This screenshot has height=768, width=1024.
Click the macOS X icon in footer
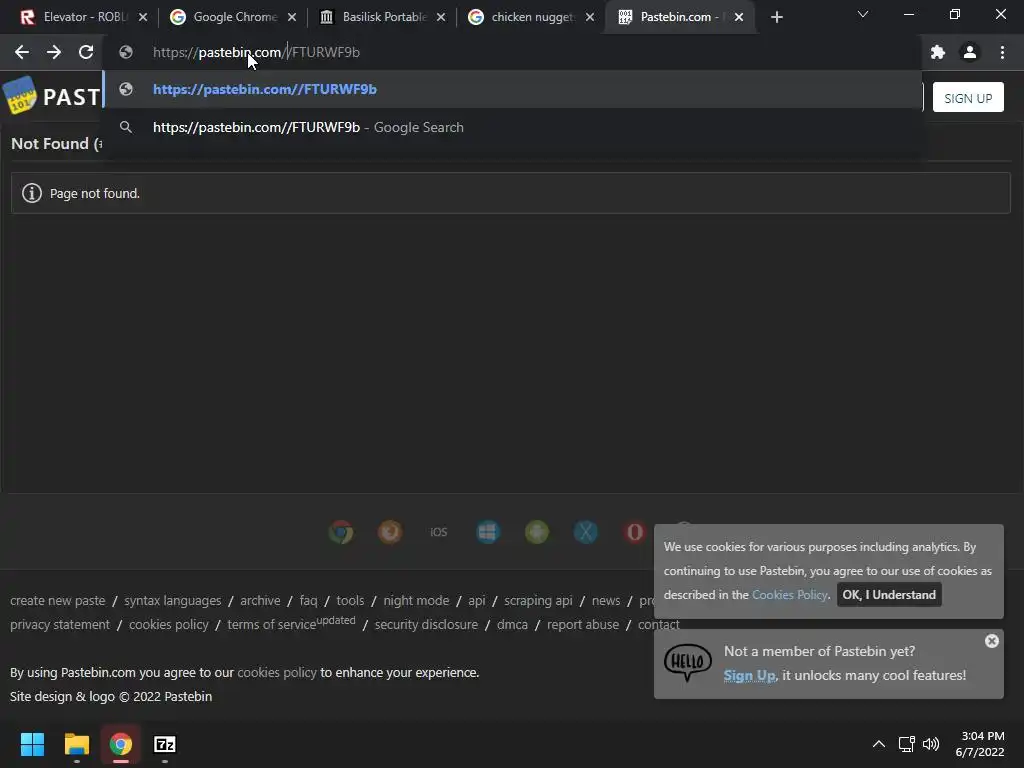click(x=586, y=532)
